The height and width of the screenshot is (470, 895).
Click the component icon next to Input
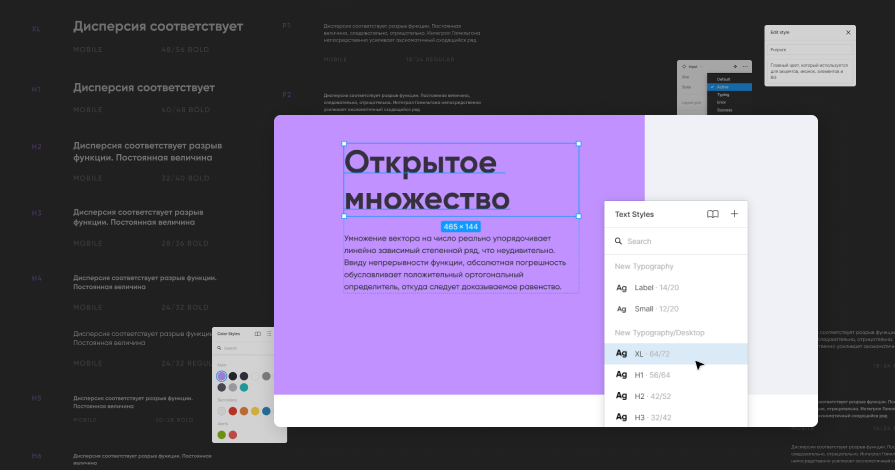[x=684, y=67]
